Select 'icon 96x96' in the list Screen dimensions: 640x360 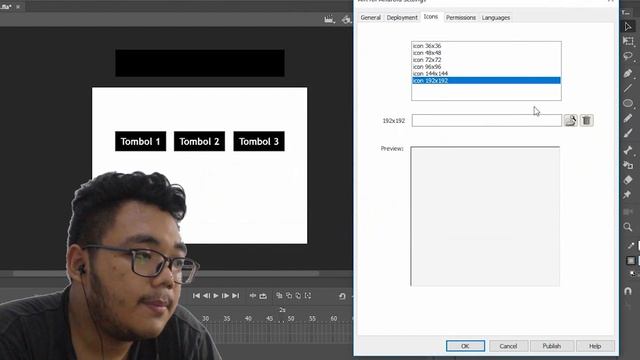pos(486,67)
